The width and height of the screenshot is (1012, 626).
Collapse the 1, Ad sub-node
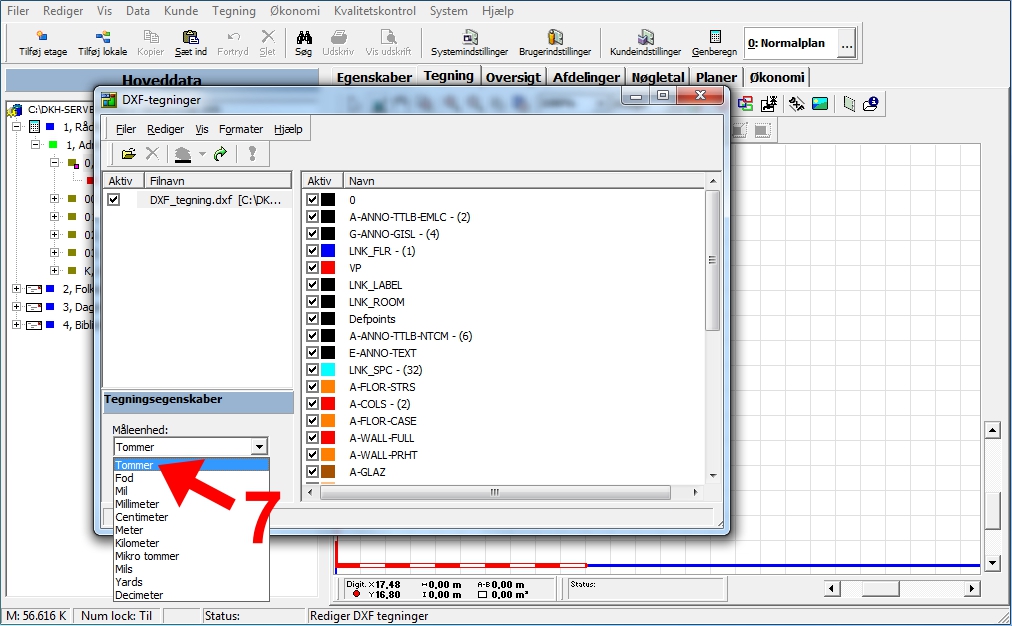pos(35,145)
